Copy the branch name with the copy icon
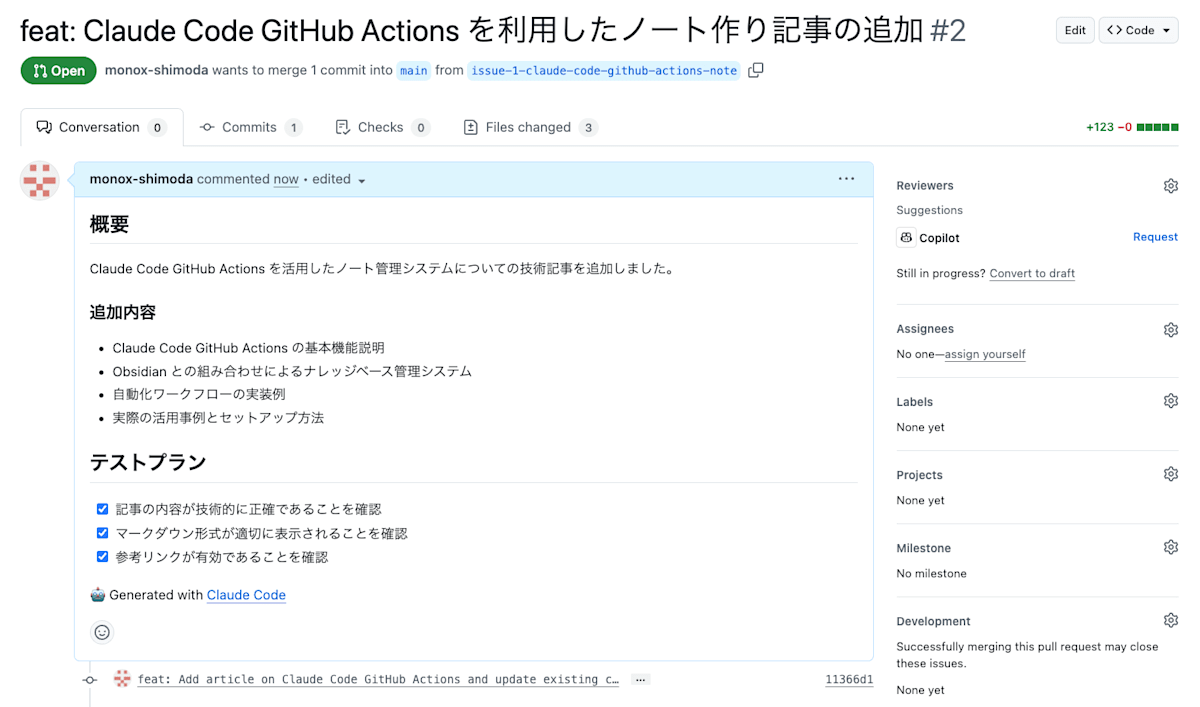1200x707 pixels. [756, 70]
